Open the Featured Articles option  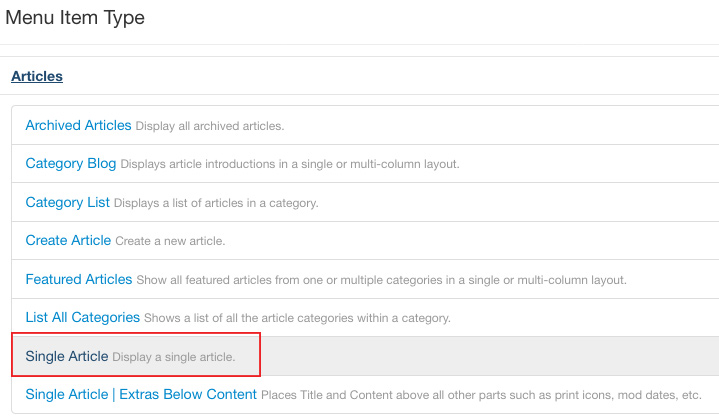click(79, 279)
